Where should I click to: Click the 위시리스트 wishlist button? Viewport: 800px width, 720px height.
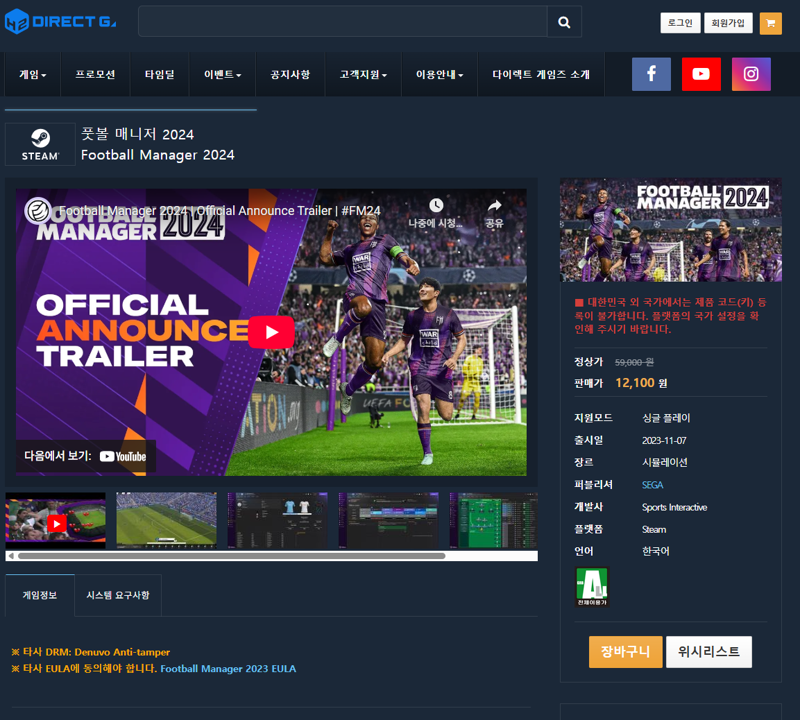tap(709, 652)
